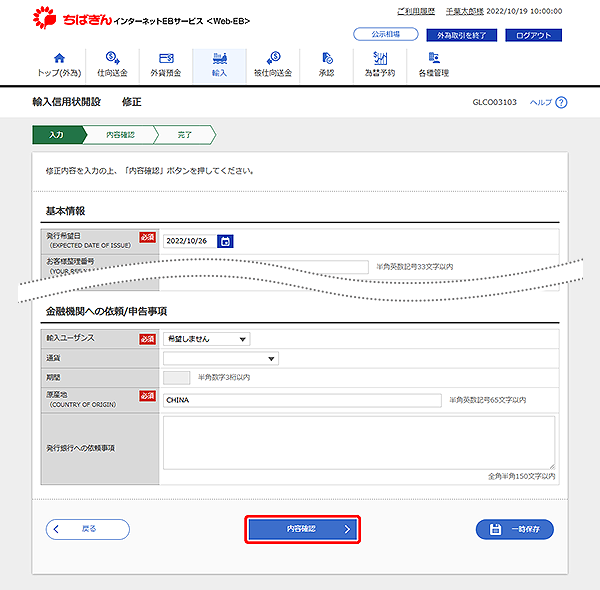Viewport: 600px width, 590px height.
Task: Open the 各種管理 management icon
Action: pos(434,58)
